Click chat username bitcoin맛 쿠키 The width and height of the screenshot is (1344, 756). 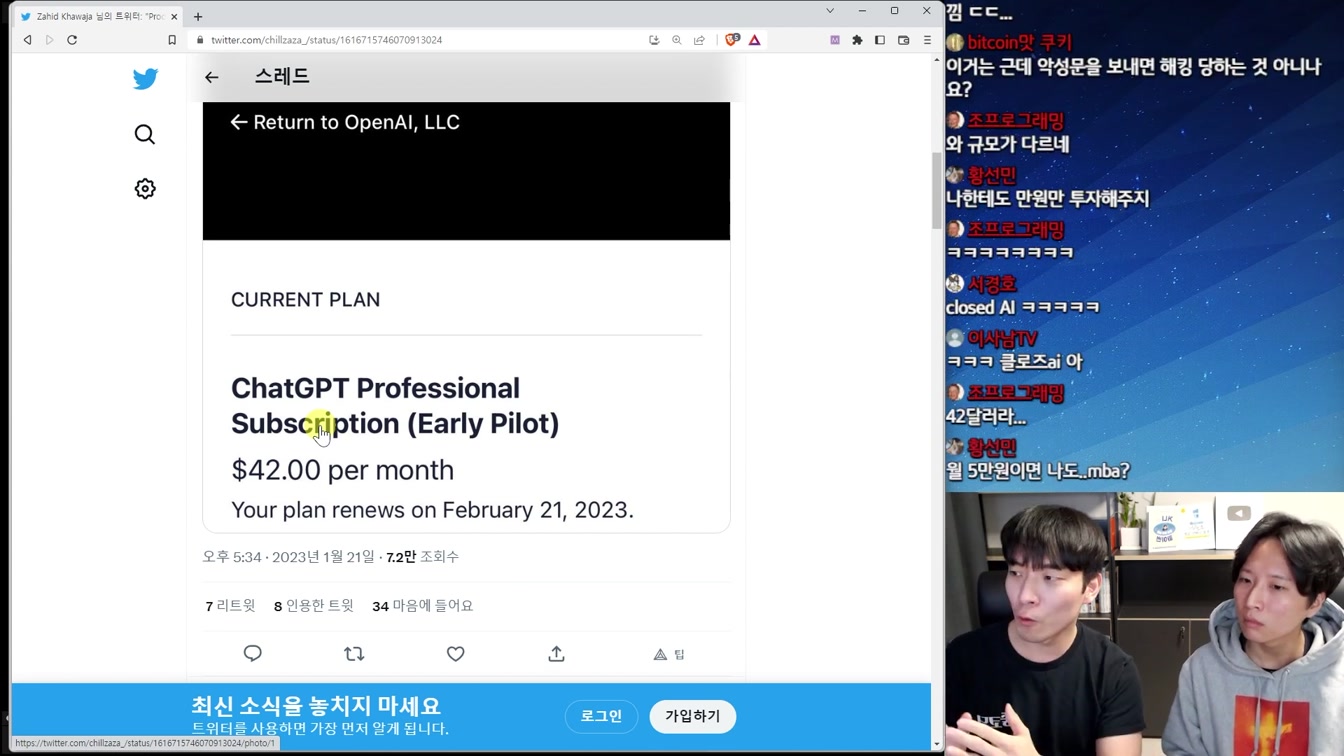coord(1019,43)
